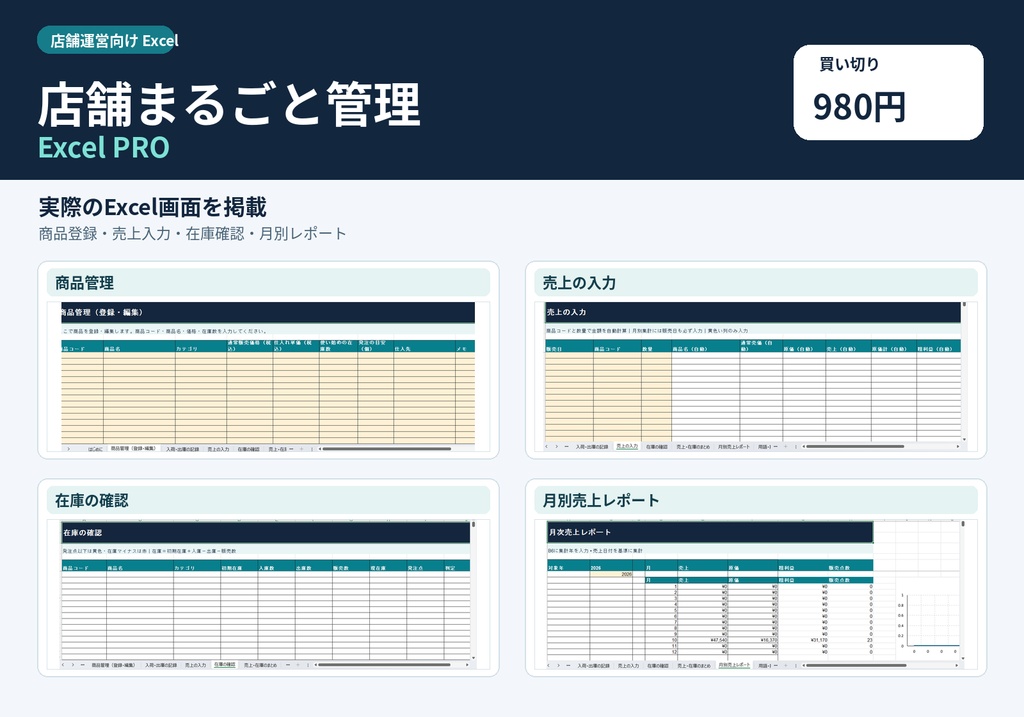Click previous-sheet arrow in 在庫の確認 screenshot

coord(63,665)
